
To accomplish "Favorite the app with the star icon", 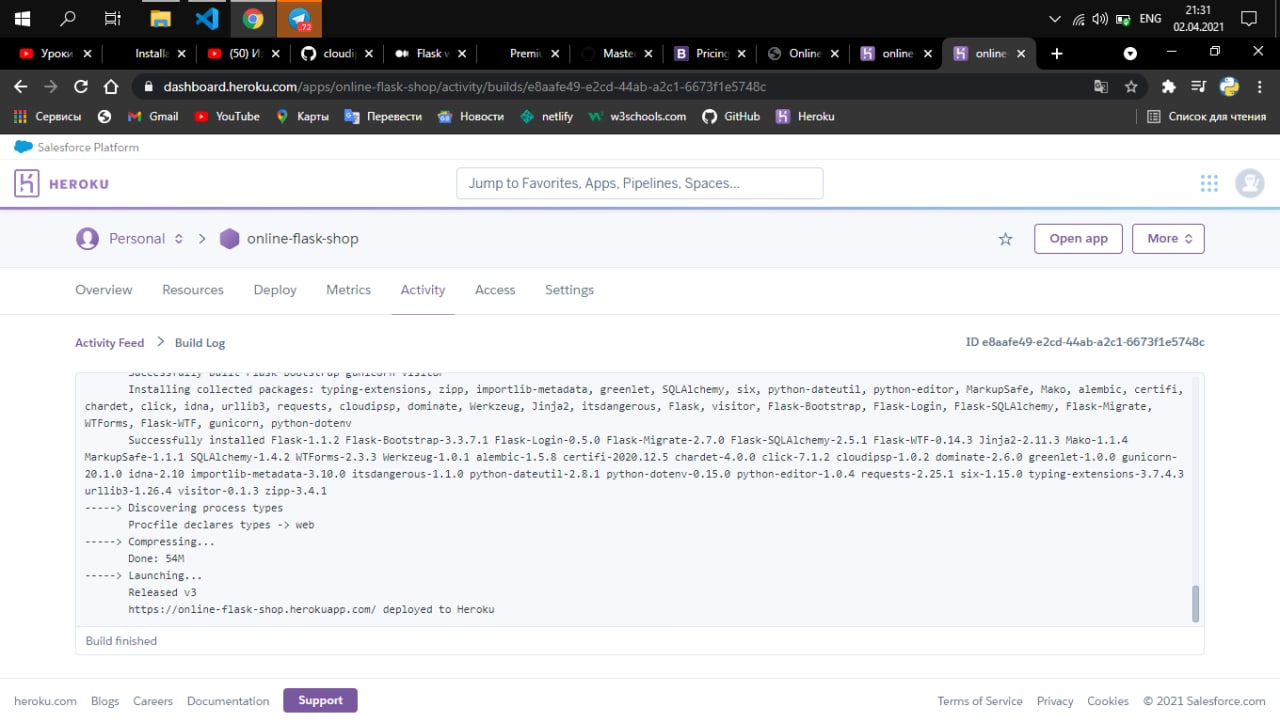I will [1006, 239].
